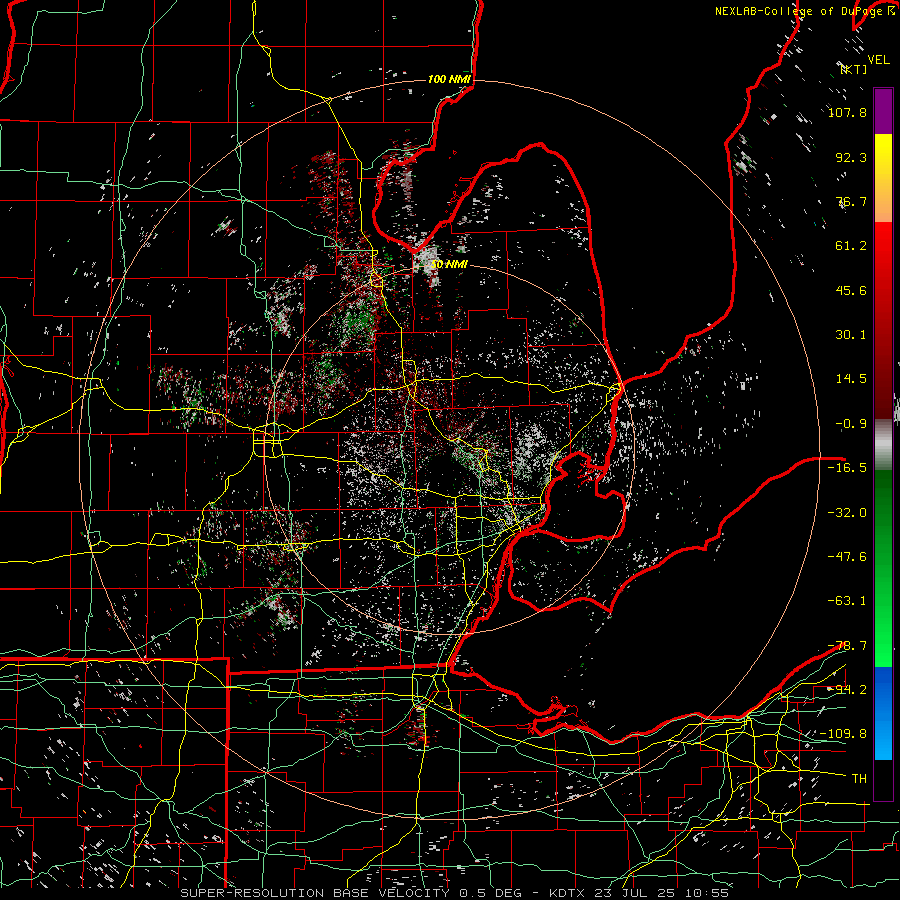The width and height of the screenshot is (900, 900).
Task: Select the -0.9 value on velocity scale
Action: tap(851, 424)
